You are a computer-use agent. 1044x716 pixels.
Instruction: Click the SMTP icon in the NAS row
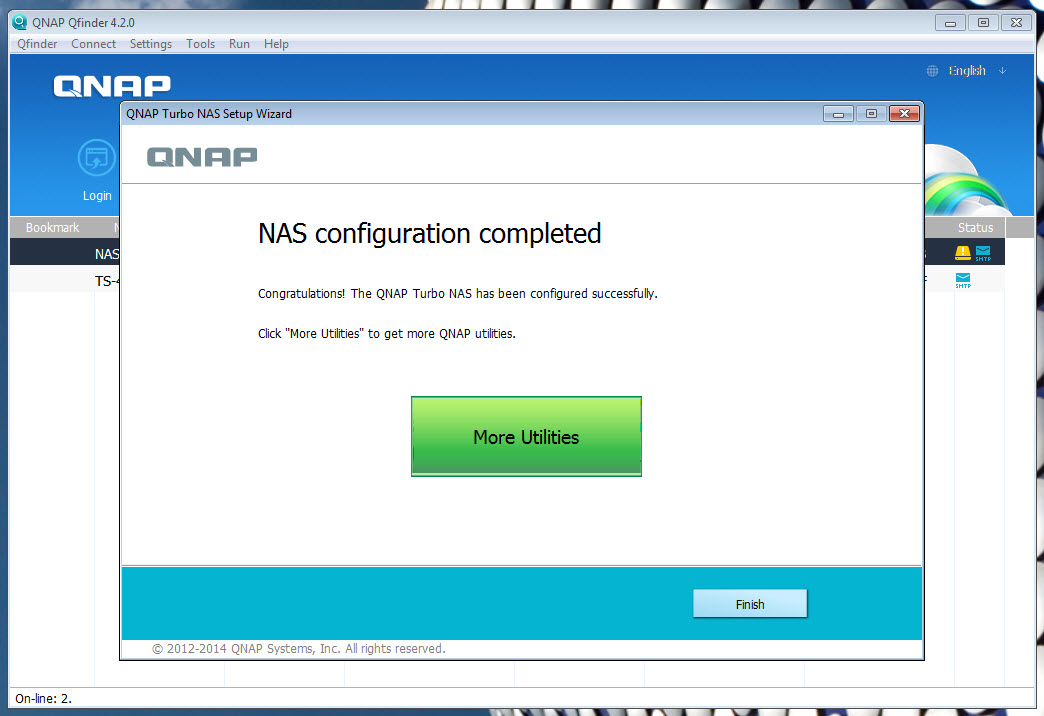tap(983, 253)
